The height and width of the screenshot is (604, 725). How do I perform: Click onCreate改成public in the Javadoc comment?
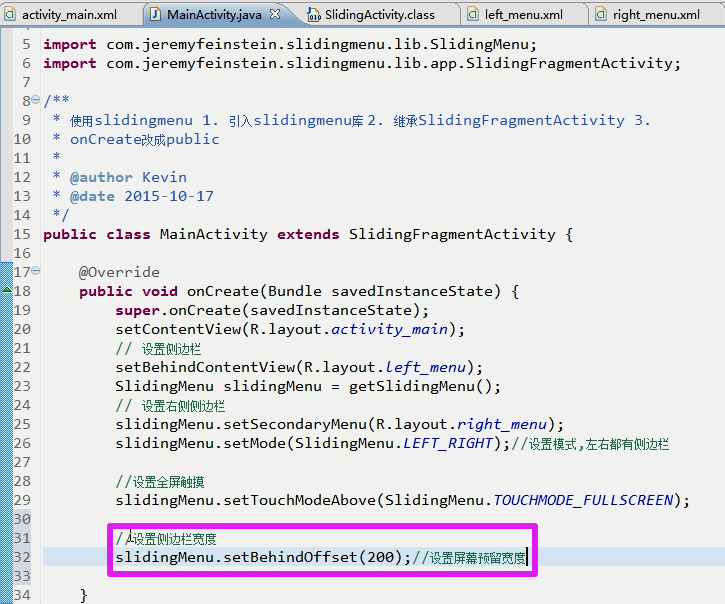point(145,139)
